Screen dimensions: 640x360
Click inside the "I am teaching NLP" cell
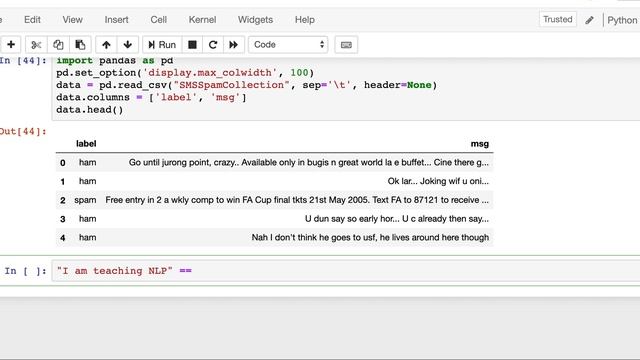(346, 271)
